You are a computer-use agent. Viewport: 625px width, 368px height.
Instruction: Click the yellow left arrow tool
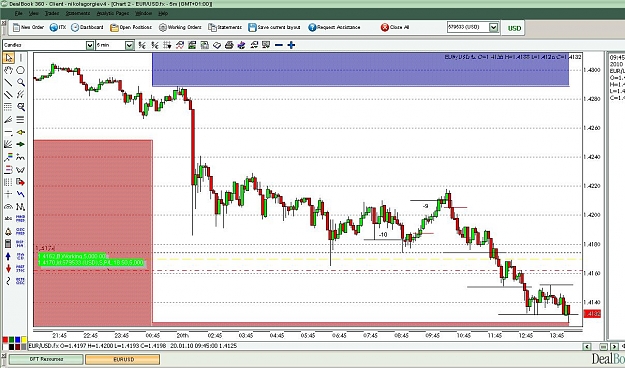tap(20, 132)
